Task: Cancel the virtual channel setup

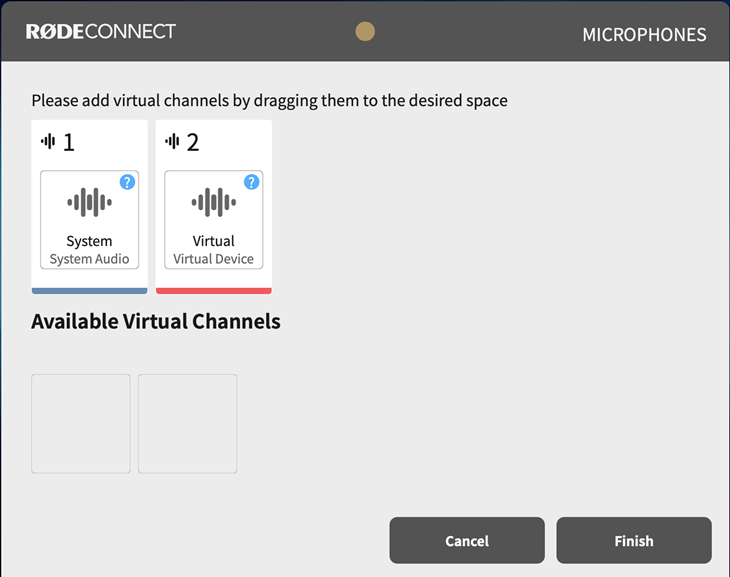Action: pos(467,540)
